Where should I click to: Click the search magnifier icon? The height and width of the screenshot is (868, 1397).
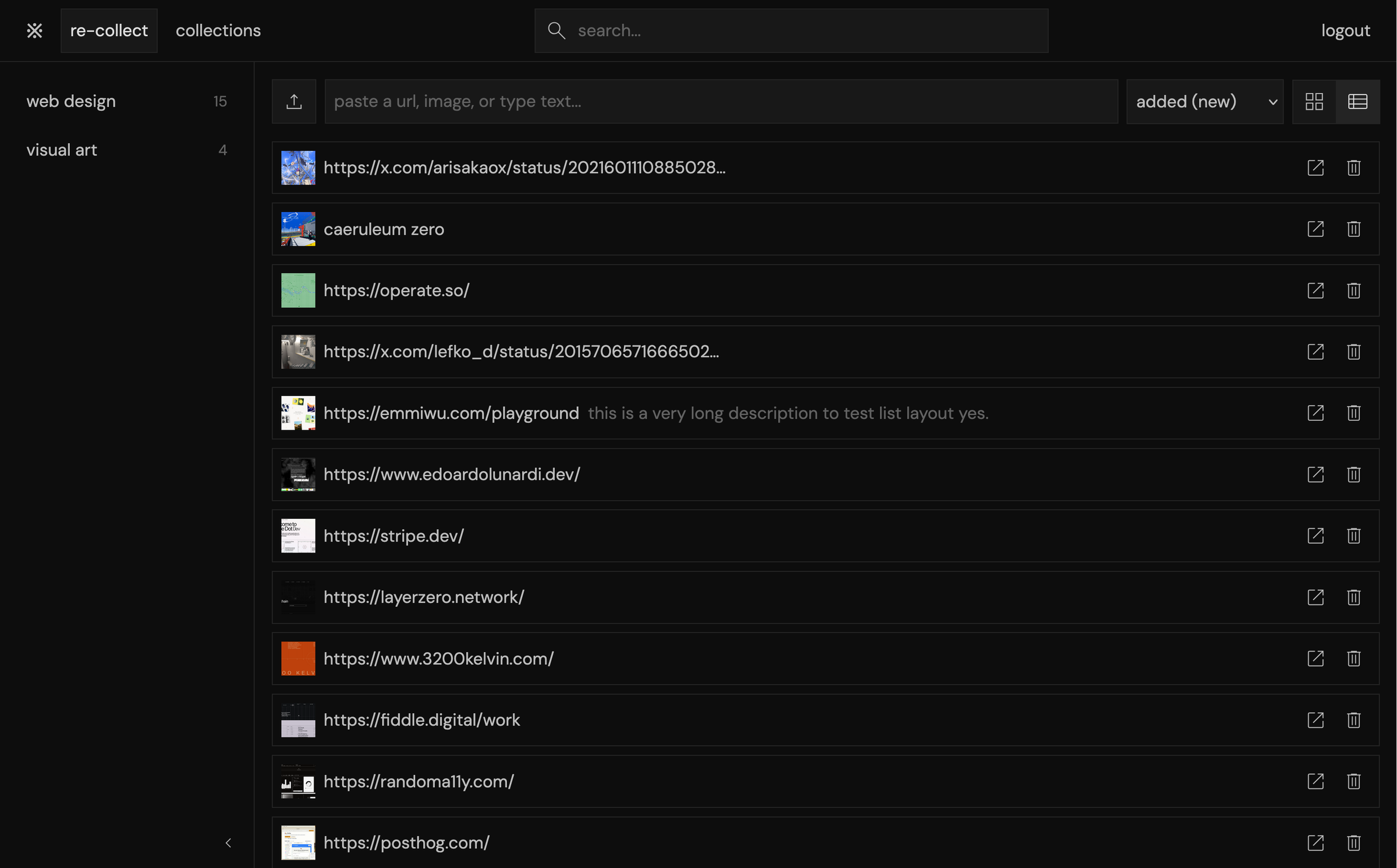click(556, 30)
